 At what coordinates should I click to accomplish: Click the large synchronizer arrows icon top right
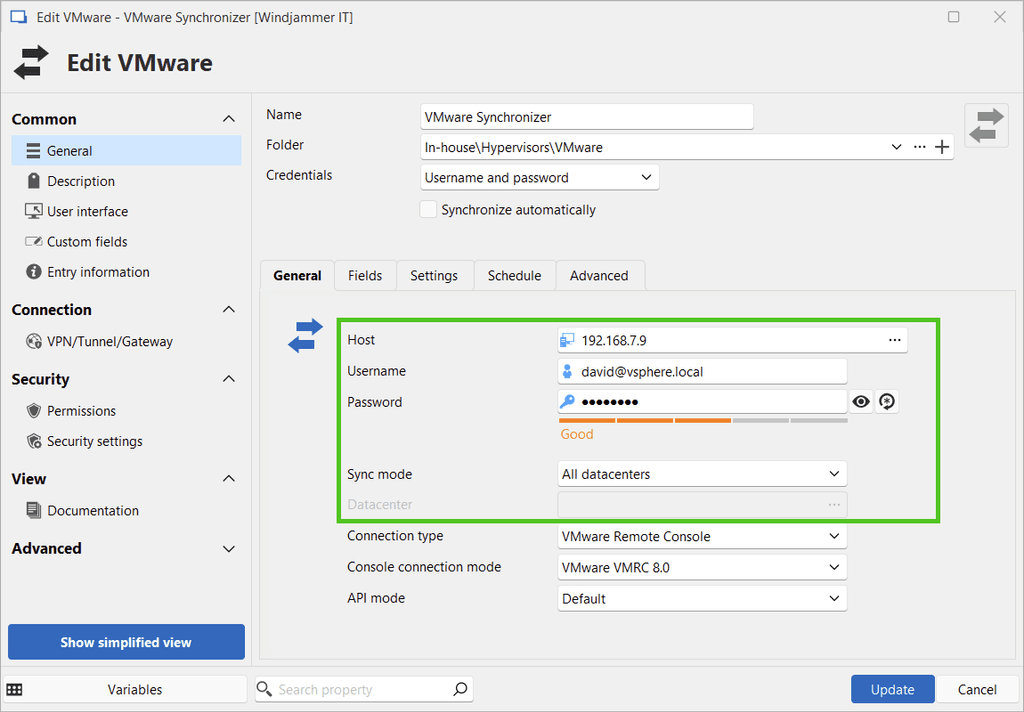click(x=986, y=125)
